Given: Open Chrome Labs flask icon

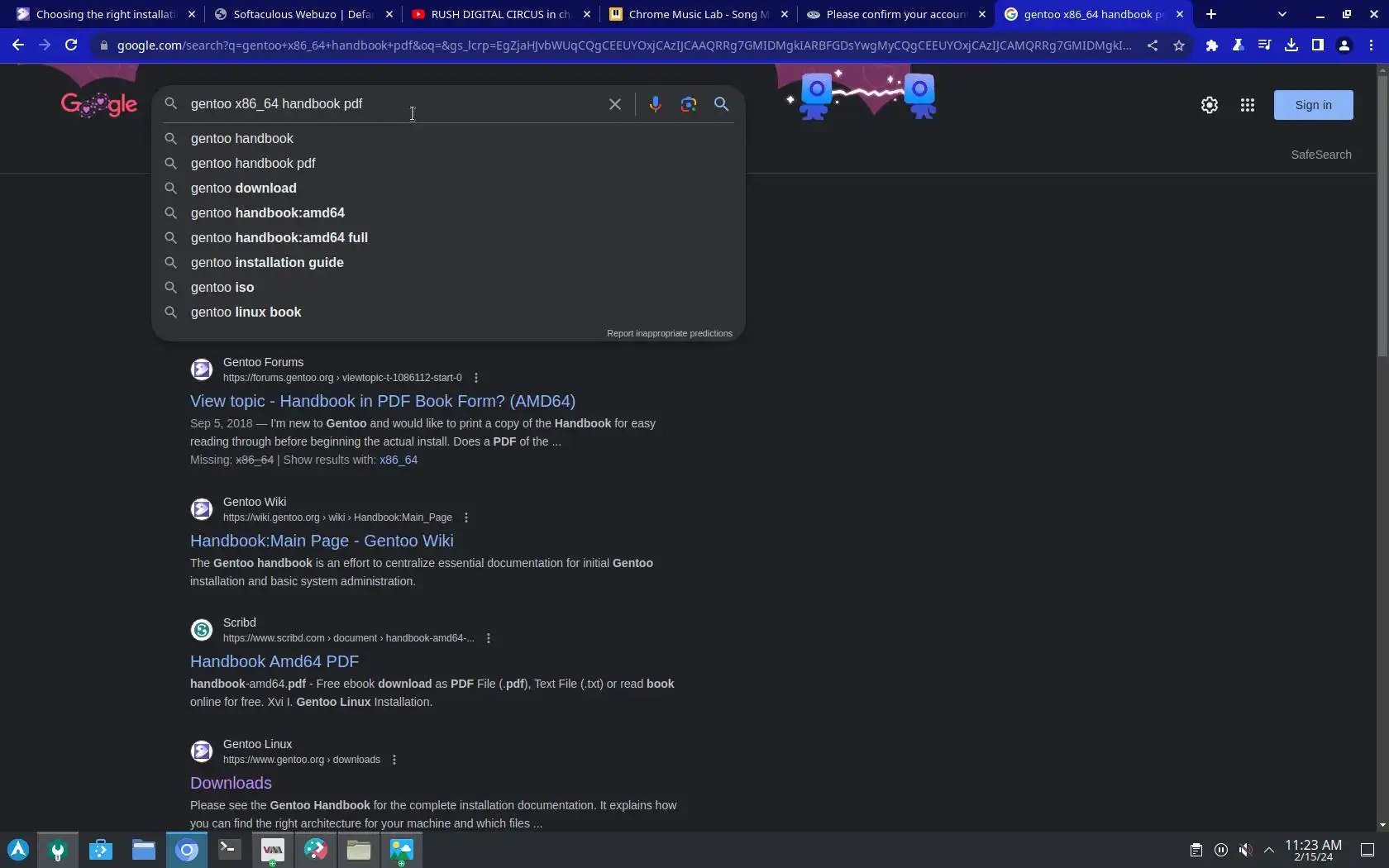Looking at the screenshot, I should click(x=1238, y=45).
